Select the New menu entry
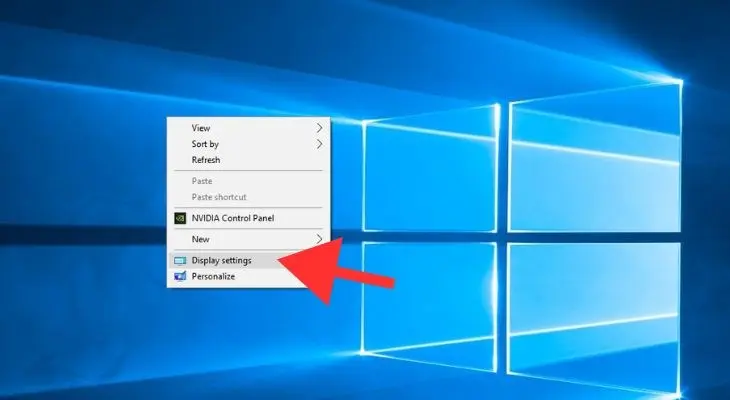This screenshot has height=400, width=730. 249,239
